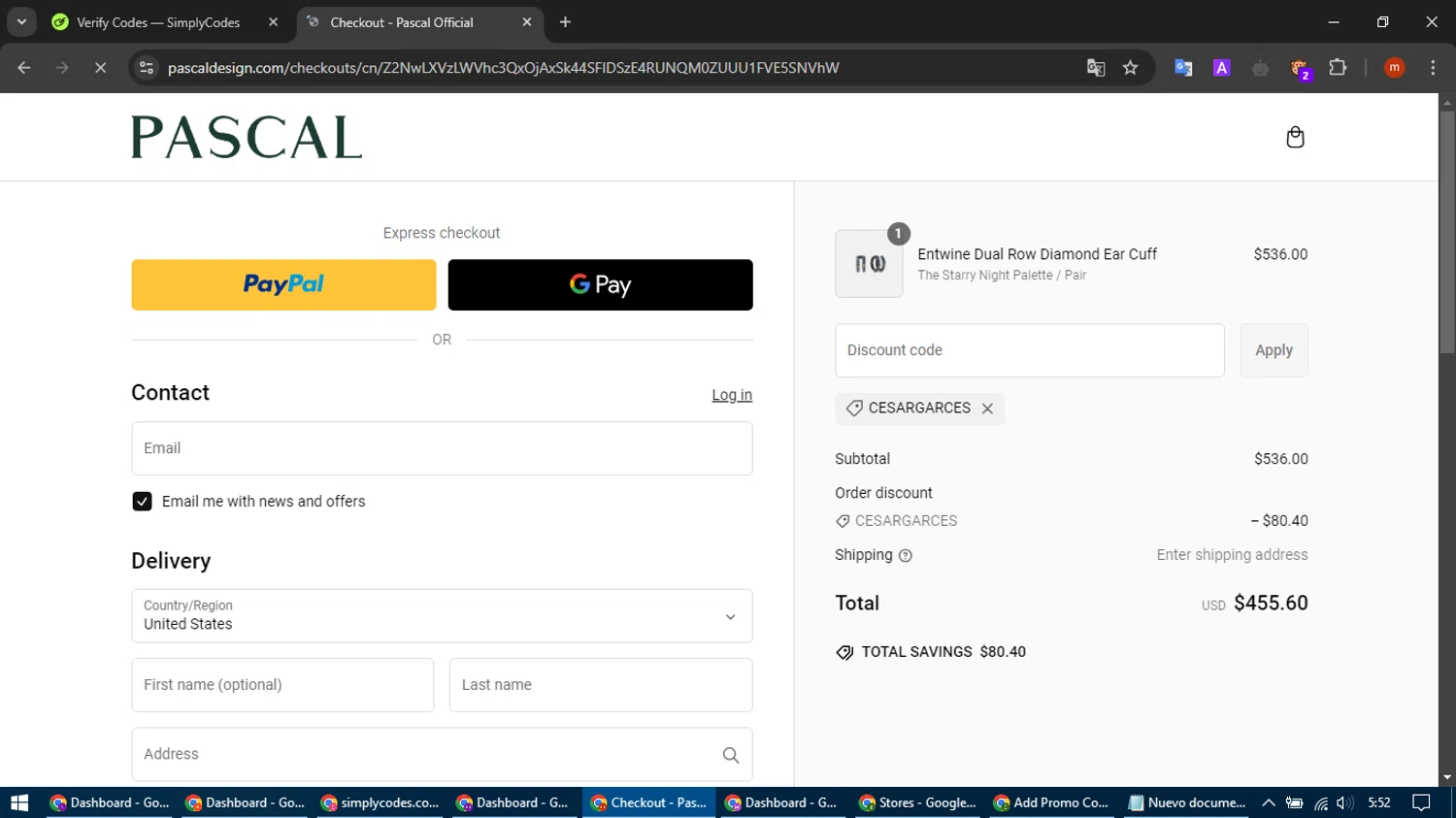The width and height of the screenshot is (1456, 818).
Task: Open the volume control in tray
Action: tap(1344, 802)
